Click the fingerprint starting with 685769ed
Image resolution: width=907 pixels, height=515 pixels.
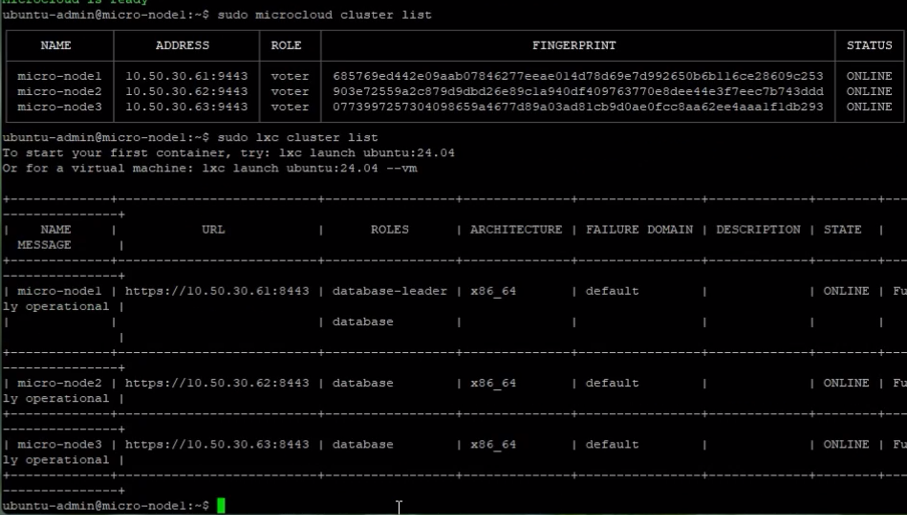(x=577, y=76)
